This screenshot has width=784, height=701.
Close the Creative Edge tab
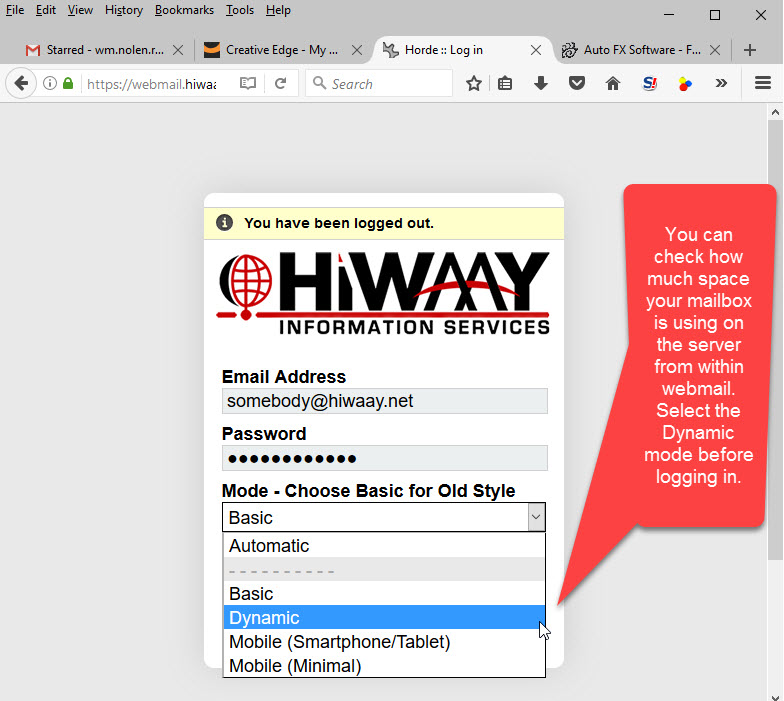pyautogui.click(x=356, y=50)
